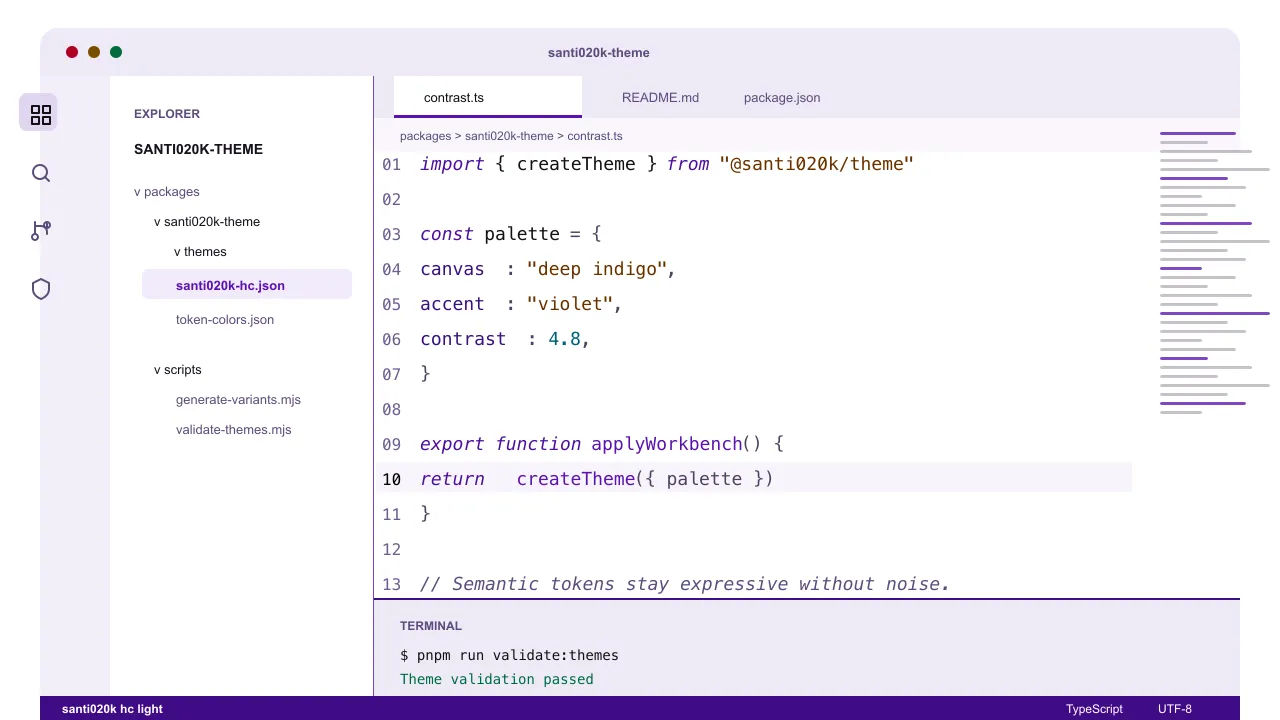Collapse the scripts folder
This screenshot has height=720, width=1280.
pyautogui.click(x=178, y=370)
